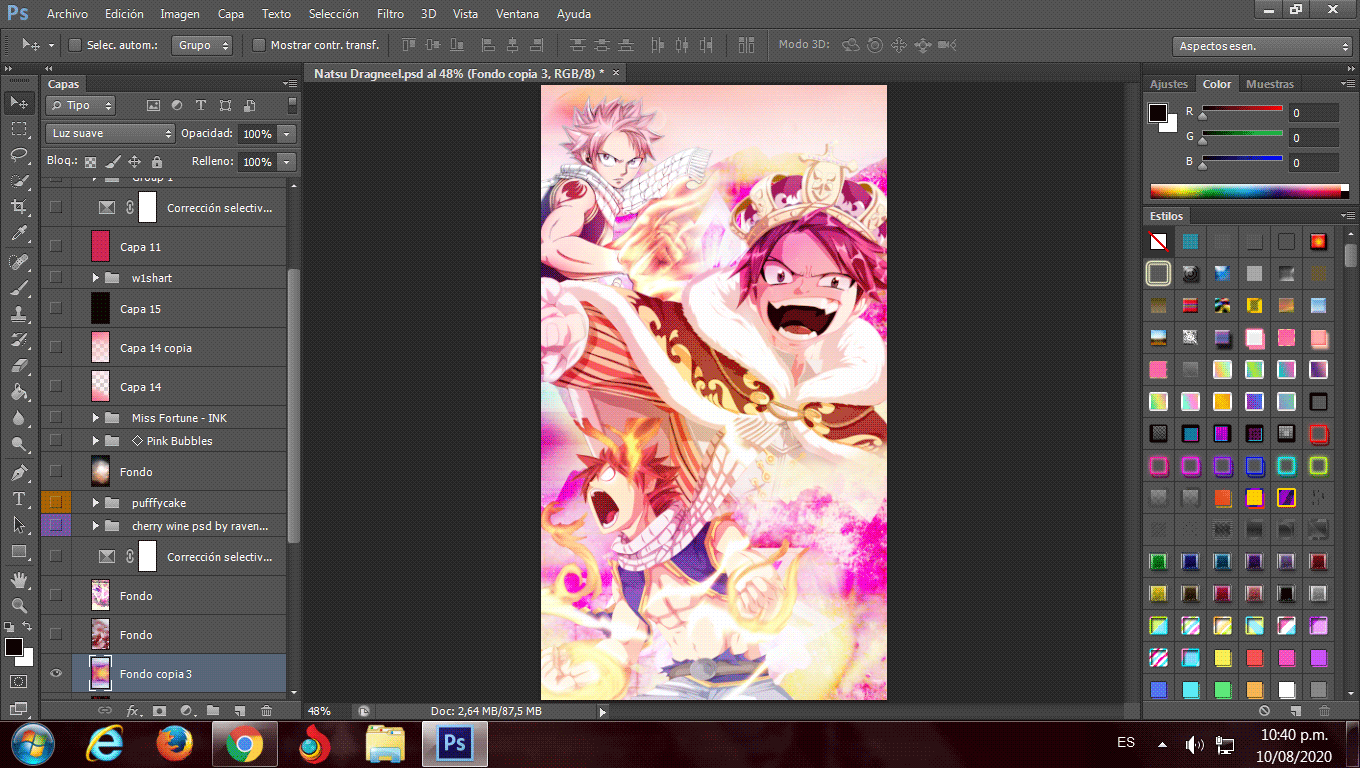Screen dimensions: 1360x768
Task: Select the Capa 14 copia layer name
Action: 156,348
